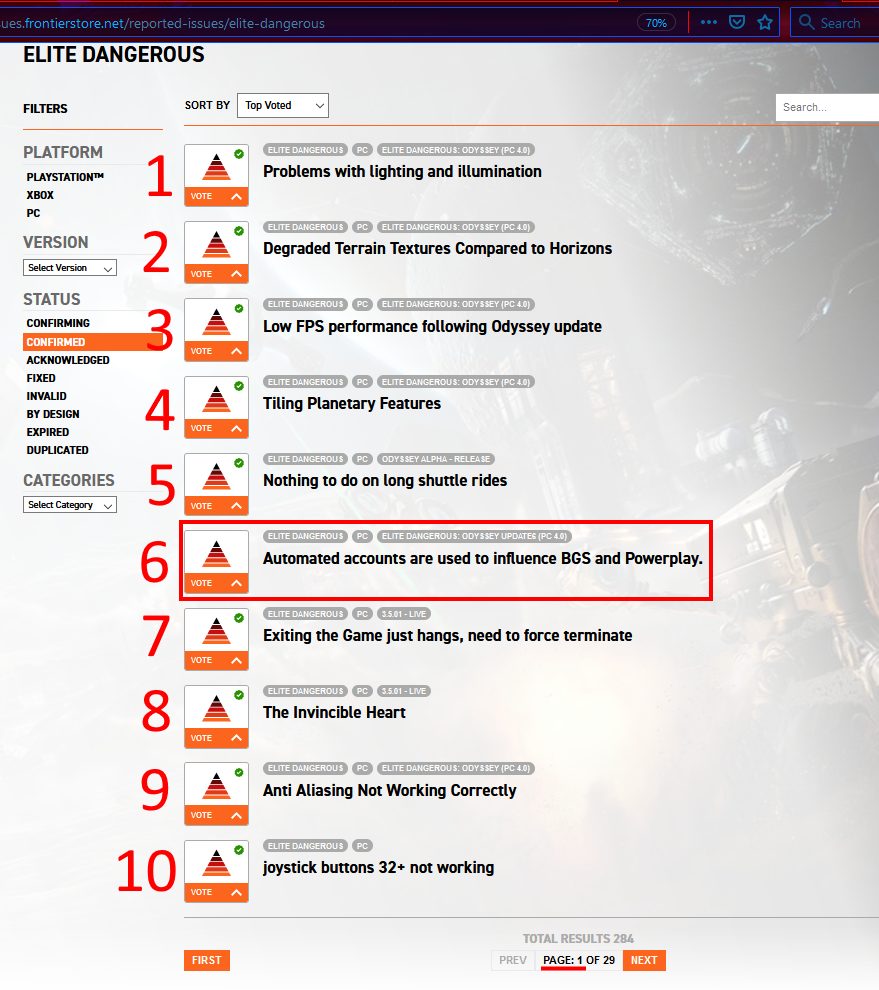Viewport: 879px width, 990px height.
Task: Click the issues Search... field
Action: pos(827,107)
